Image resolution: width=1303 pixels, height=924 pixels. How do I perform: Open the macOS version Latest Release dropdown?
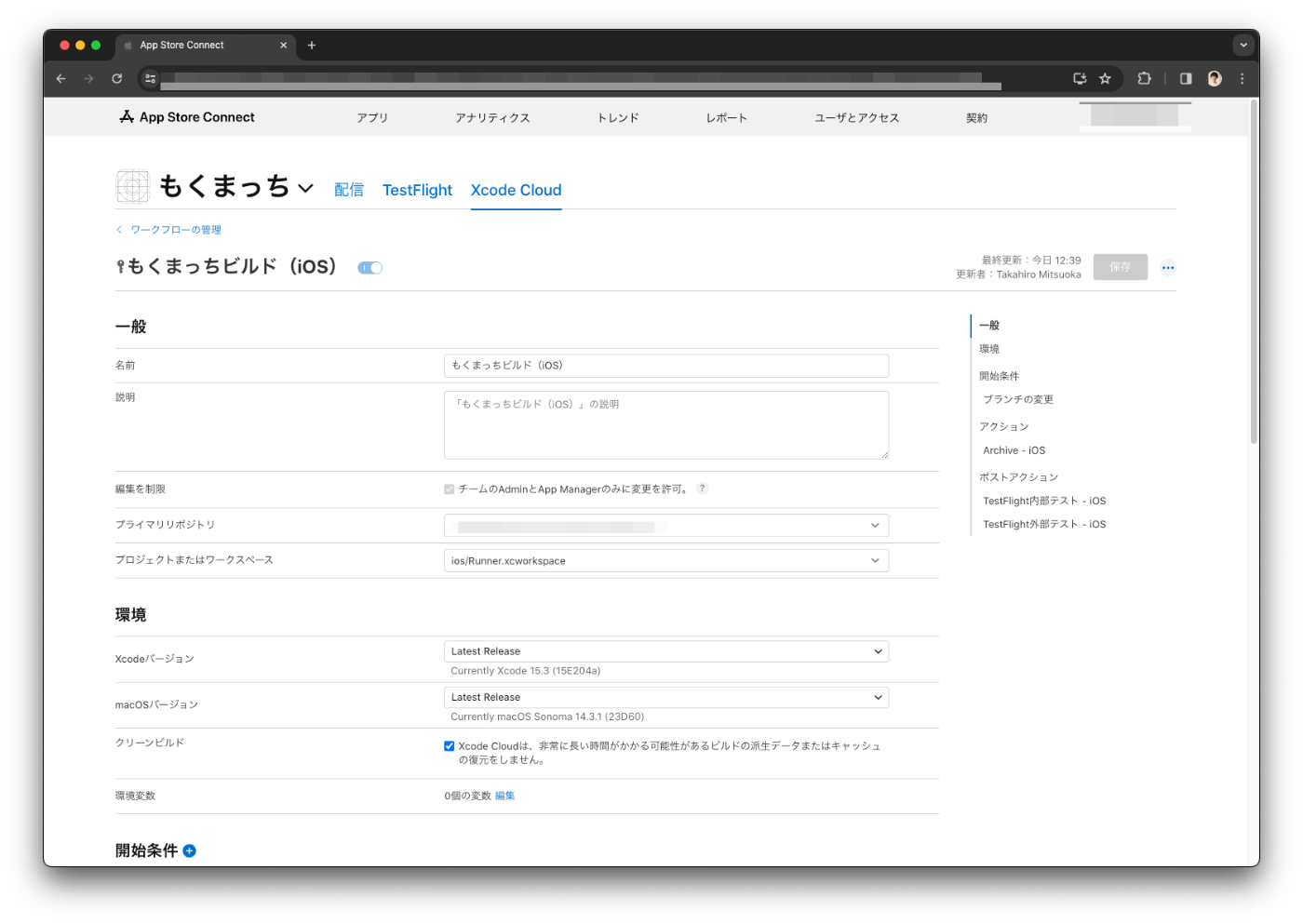point(666,697)
